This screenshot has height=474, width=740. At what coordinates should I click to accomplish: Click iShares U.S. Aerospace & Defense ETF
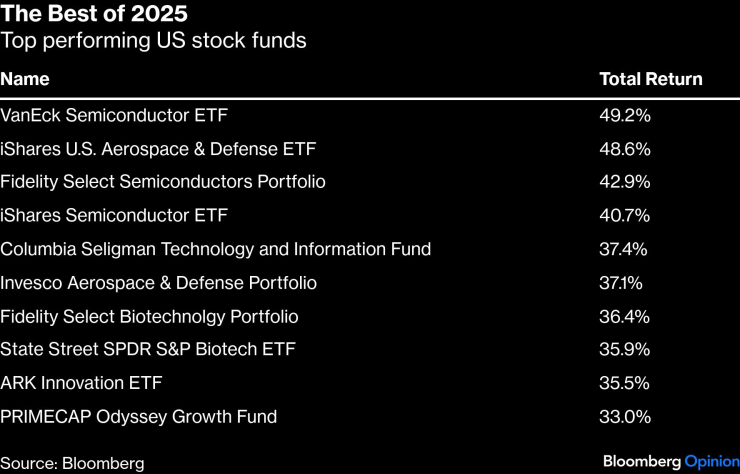[158, 149]
